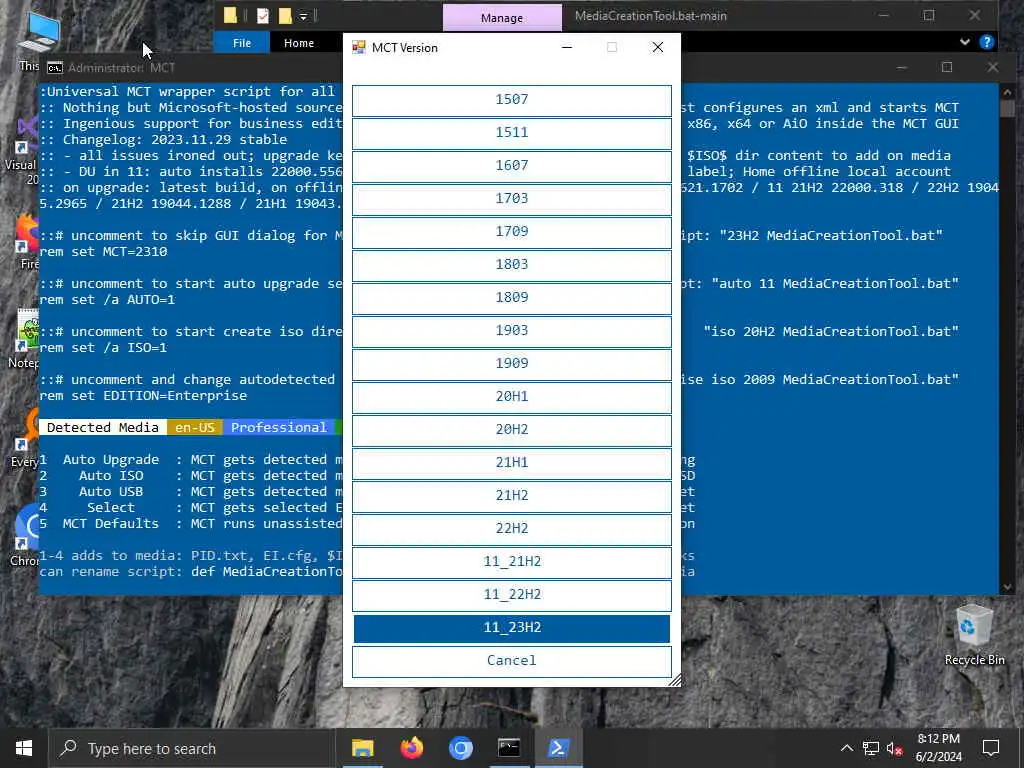Click the MCT Version window title icon

pyautogui.click(x=359, y=48)
